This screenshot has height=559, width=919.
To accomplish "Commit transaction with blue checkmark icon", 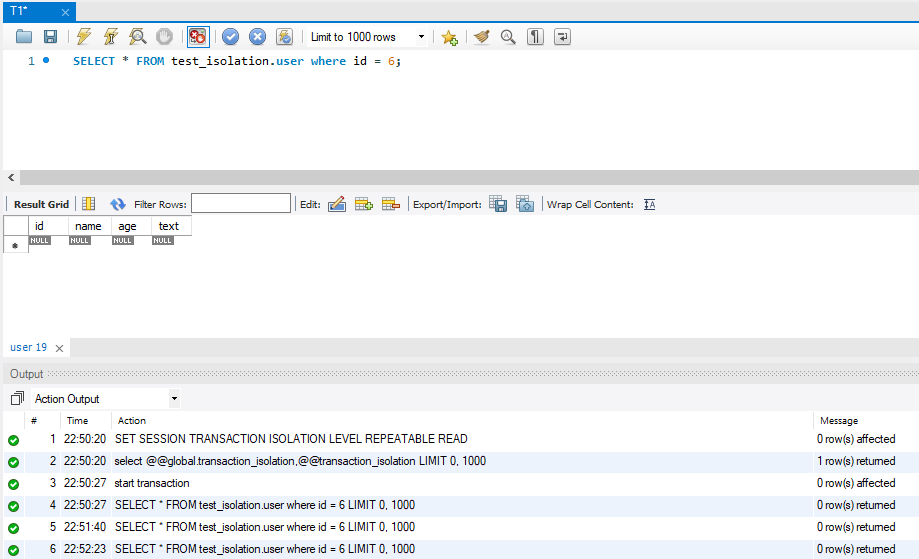I will point(230,37).
